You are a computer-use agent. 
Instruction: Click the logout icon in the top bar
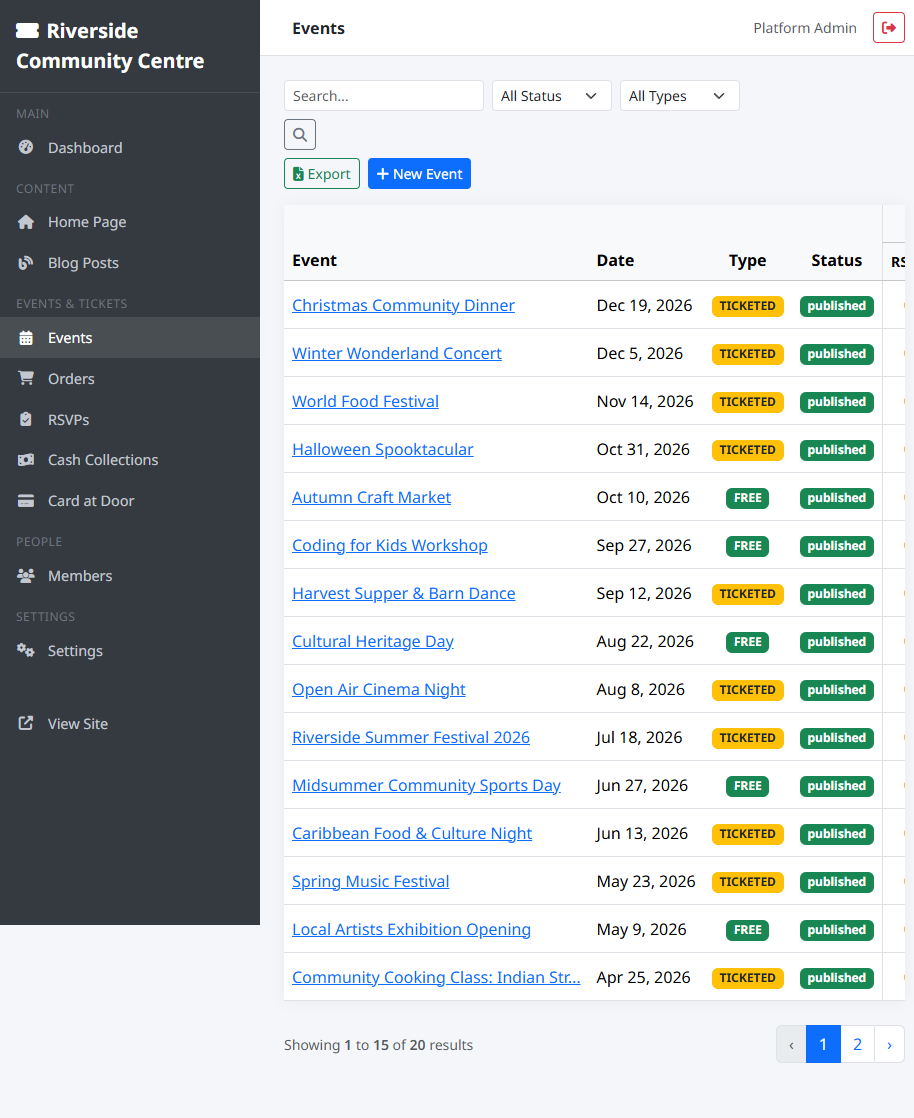(888, 27)
